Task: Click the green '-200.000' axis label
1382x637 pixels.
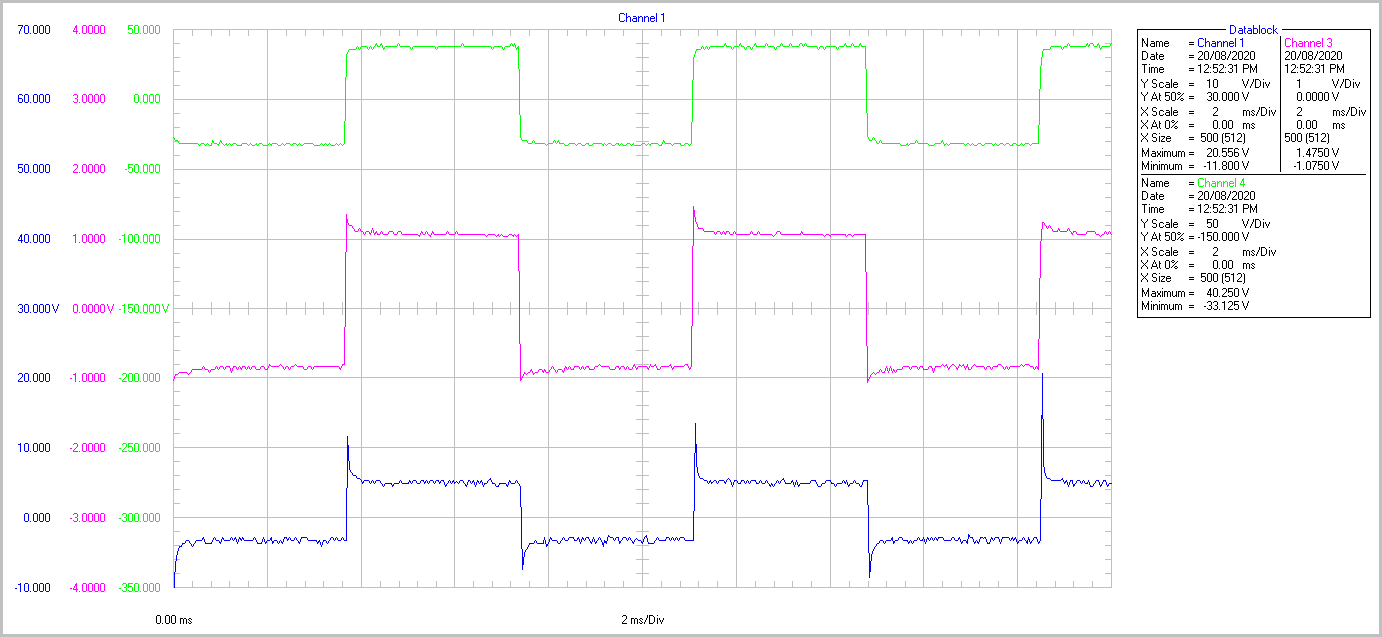Action: 139,378
